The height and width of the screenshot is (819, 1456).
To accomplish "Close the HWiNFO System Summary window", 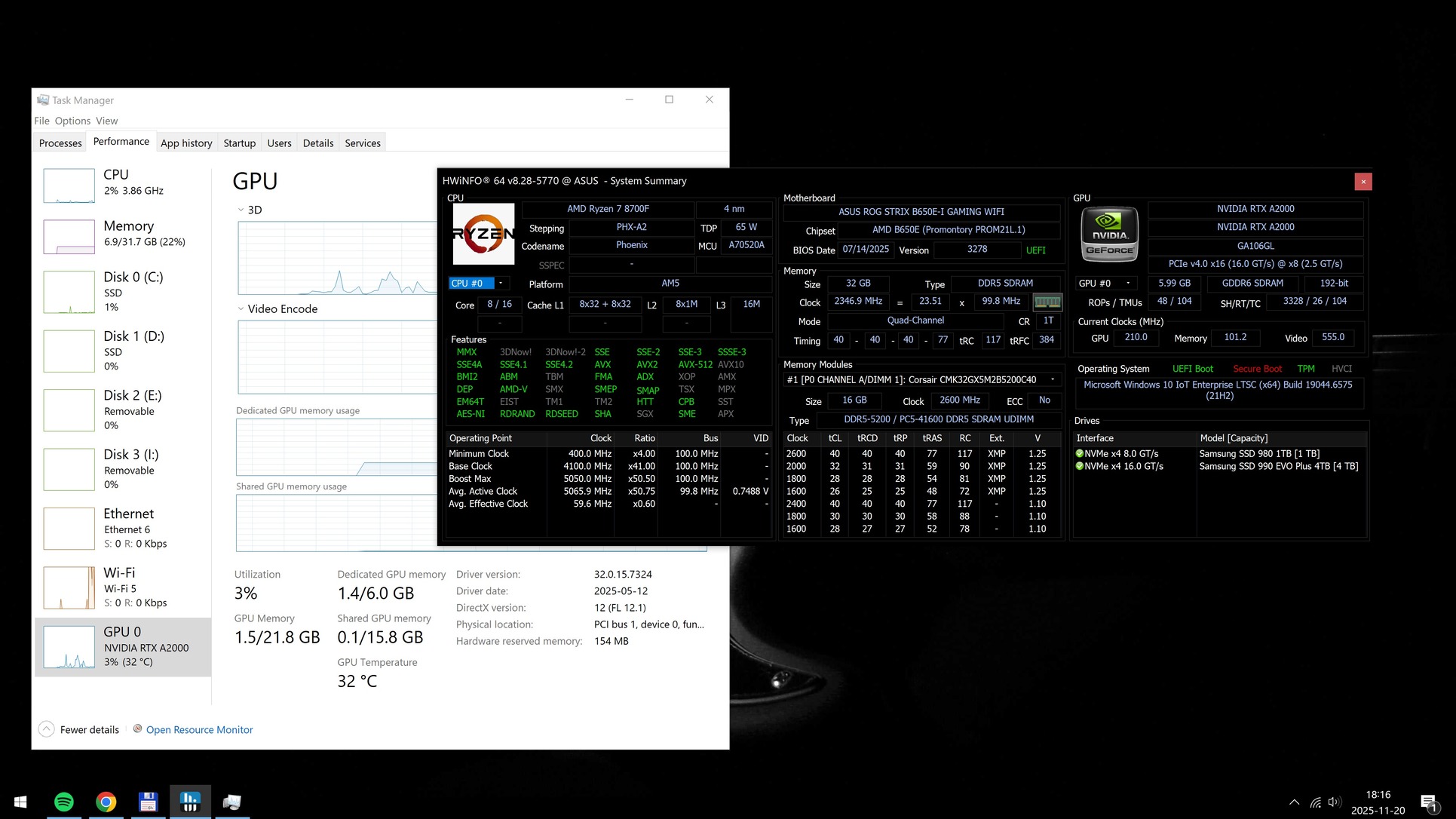I will pyautogui.click(x=1363, y=182).
